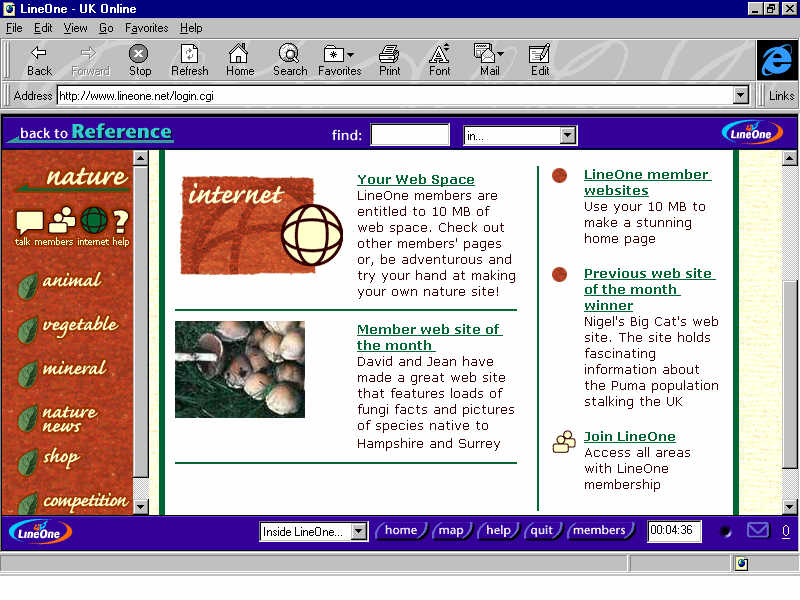
Task: Open the Help menu
Action: pyautogui.click(x=191, y=28)
